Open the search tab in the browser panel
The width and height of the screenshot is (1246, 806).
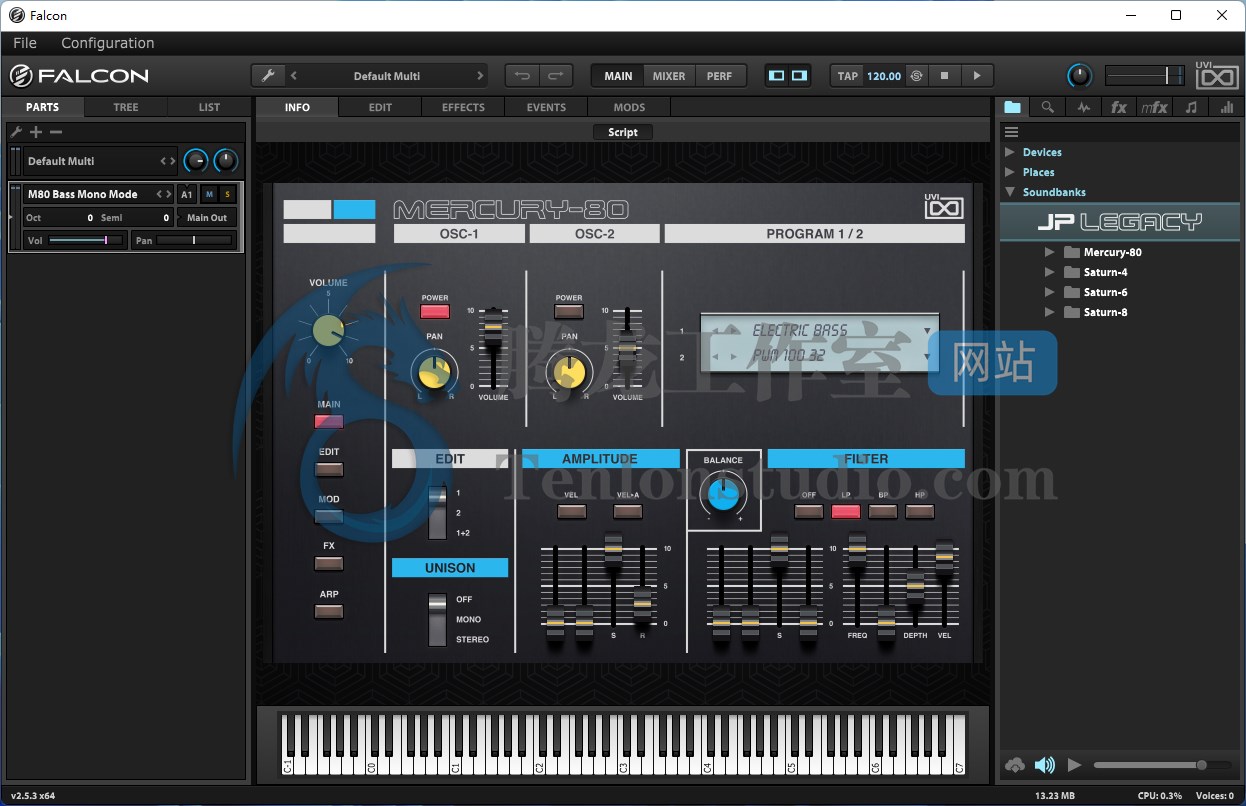pyautogui.click(x=1047, y=107)
